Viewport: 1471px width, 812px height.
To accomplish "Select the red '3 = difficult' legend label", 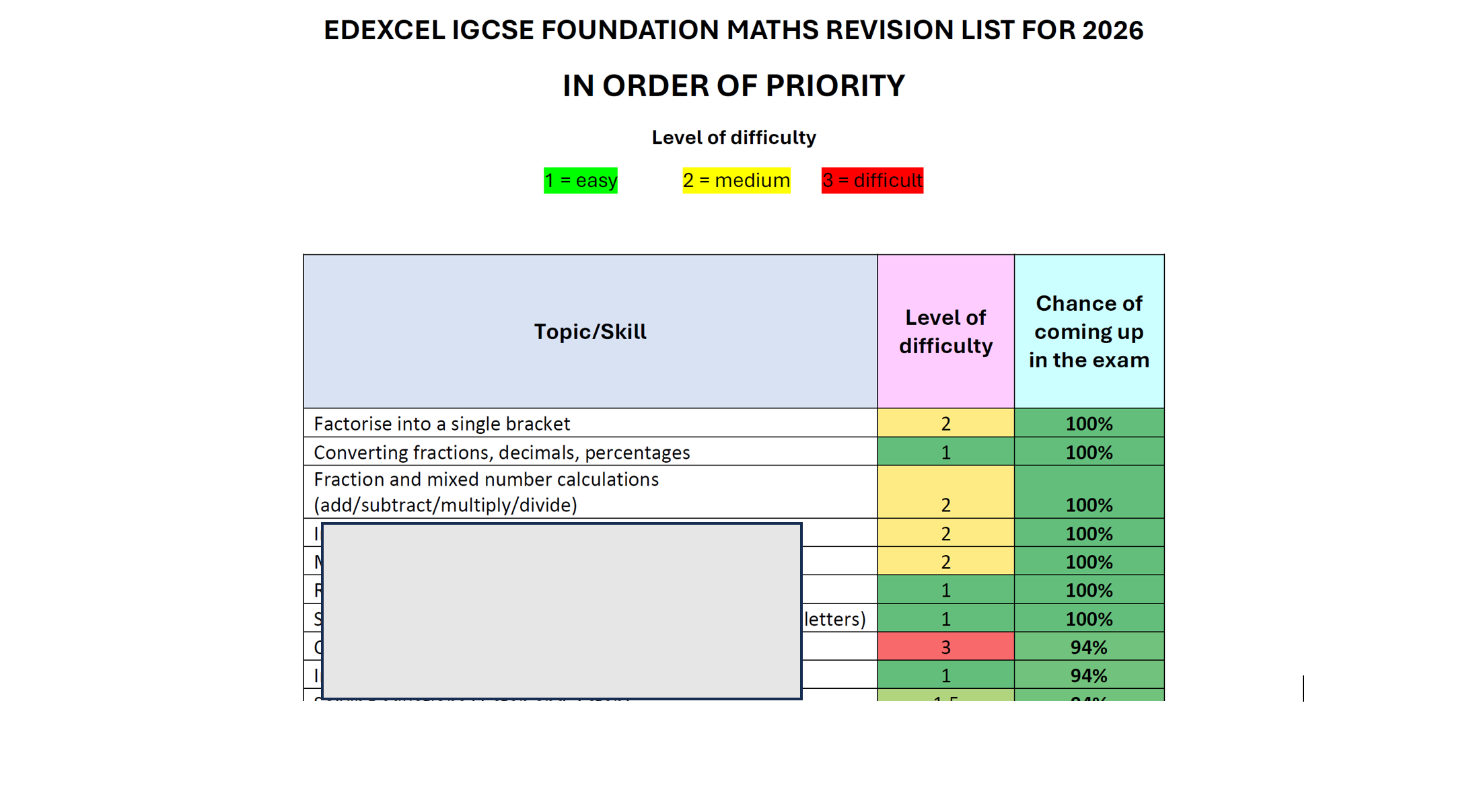I will (x=872, y=180).
